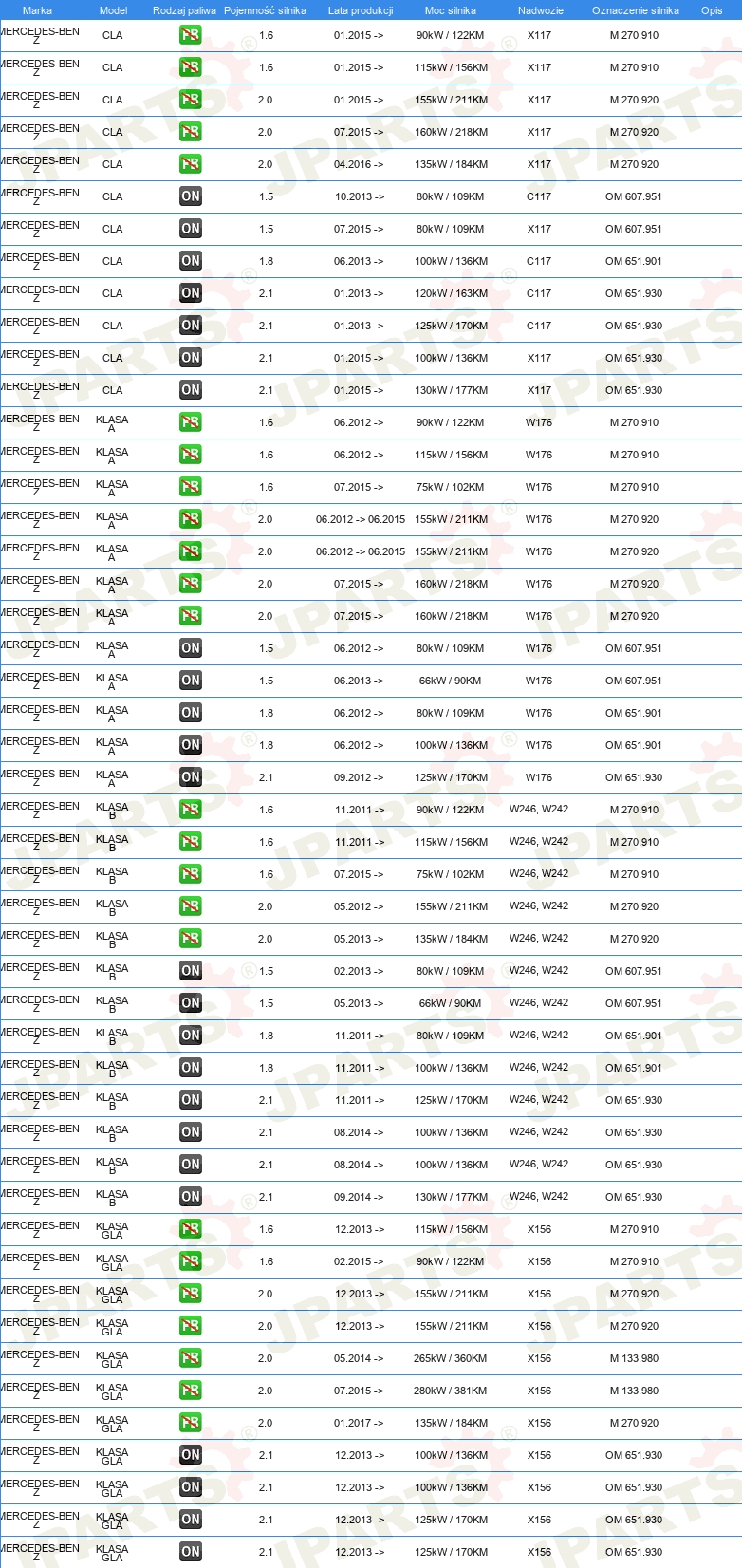
Task: Click the PB icon for KLASA GLA 280kW / 381KM
Action: point(191,1391)
